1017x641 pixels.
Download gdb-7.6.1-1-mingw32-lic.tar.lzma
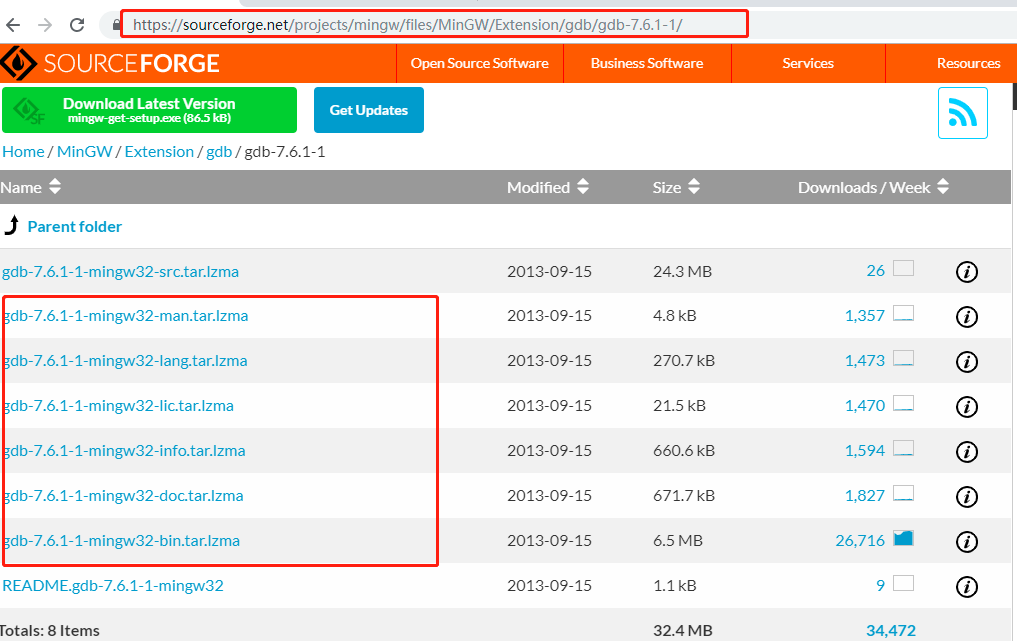119,406
